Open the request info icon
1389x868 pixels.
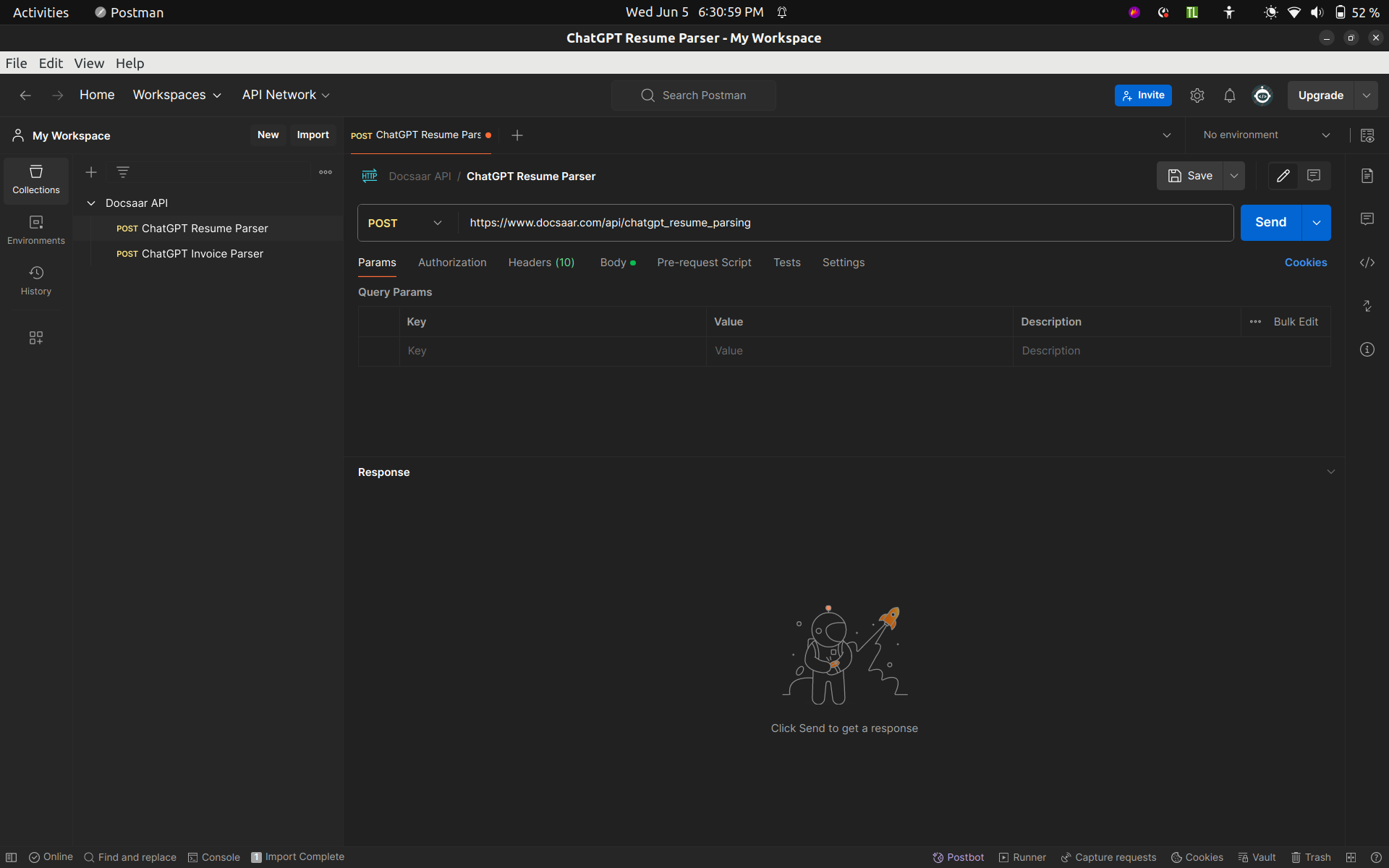tap(1367, 349)
